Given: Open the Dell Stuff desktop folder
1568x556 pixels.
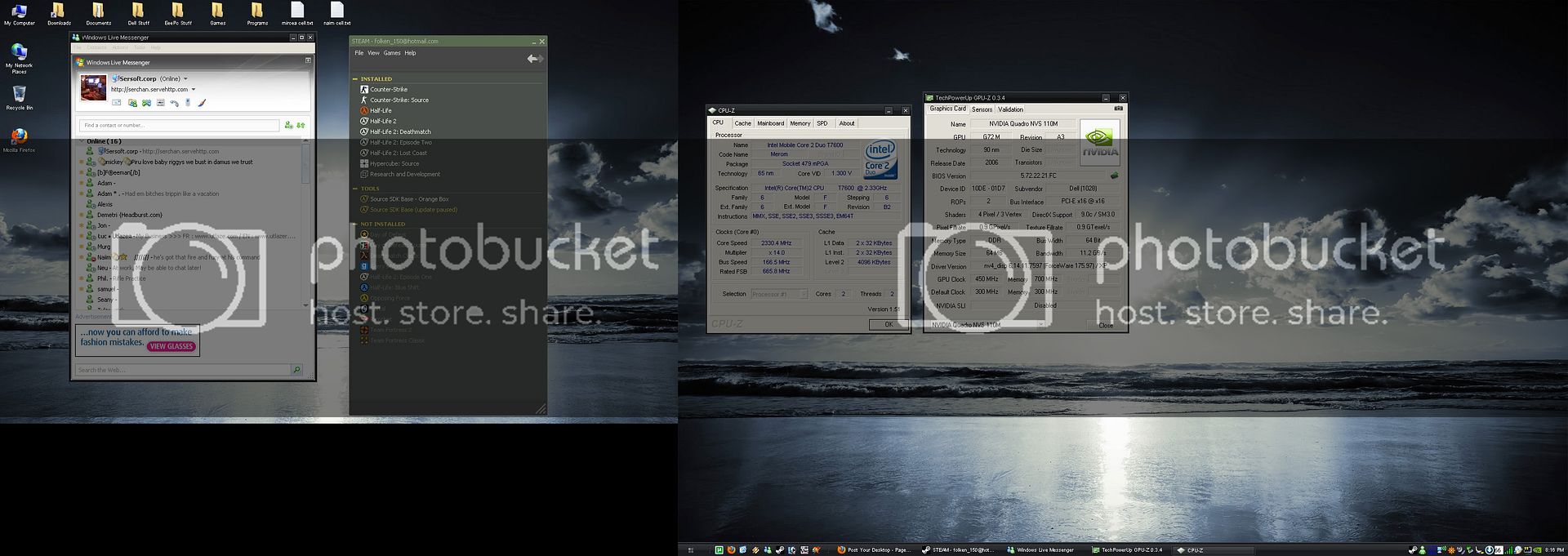Looking at the screenshot, I should pyautogui.click(x=138, y=13).
